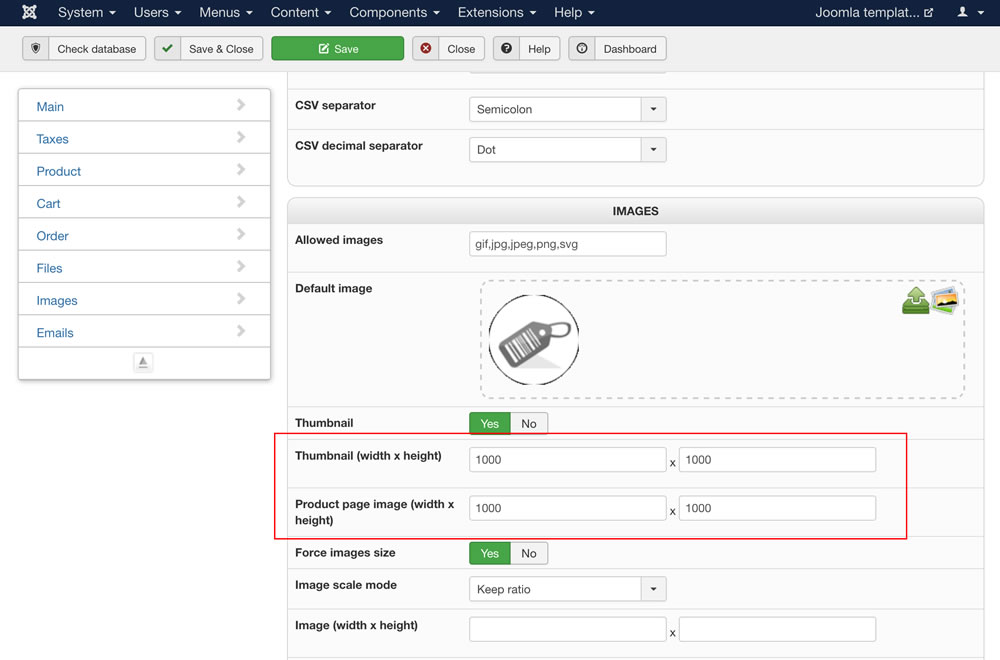Set Force images size to No
Screen dimensions: 1000x660
[529, 553]
